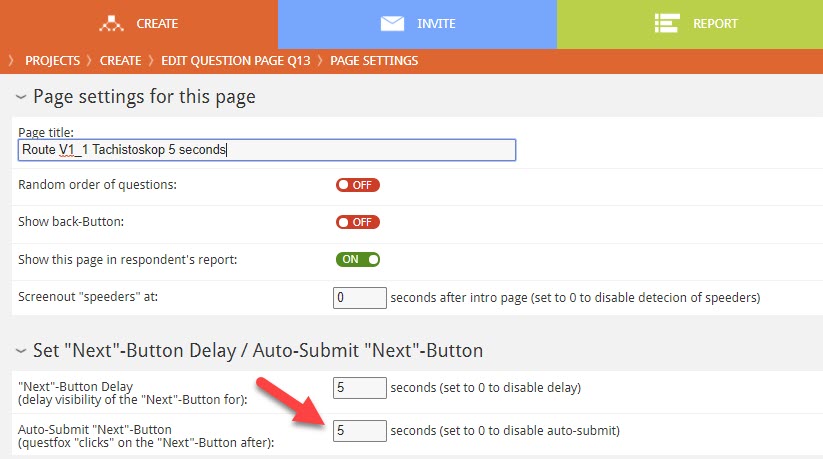Click the Auto-Submit Next-Button seconds field
The height and width of the screenshot is (459, 823).
(360, 431)
